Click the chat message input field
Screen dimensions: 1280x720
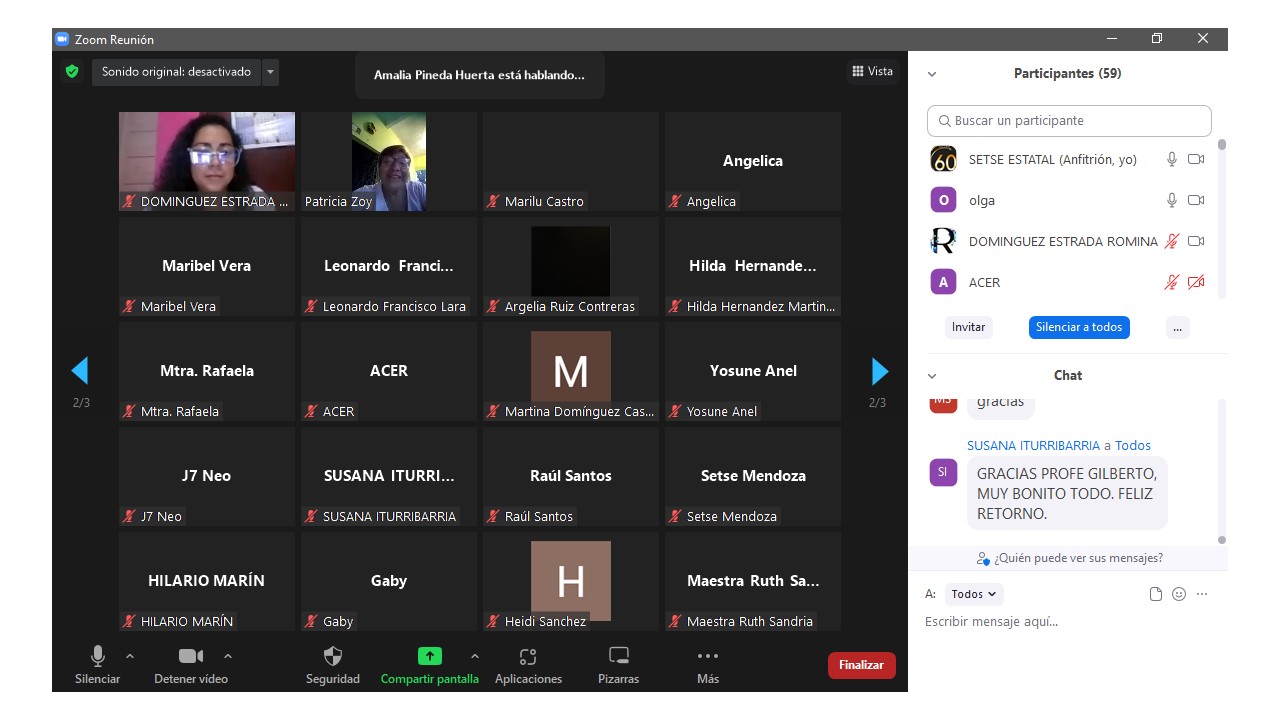[1068, 622]
